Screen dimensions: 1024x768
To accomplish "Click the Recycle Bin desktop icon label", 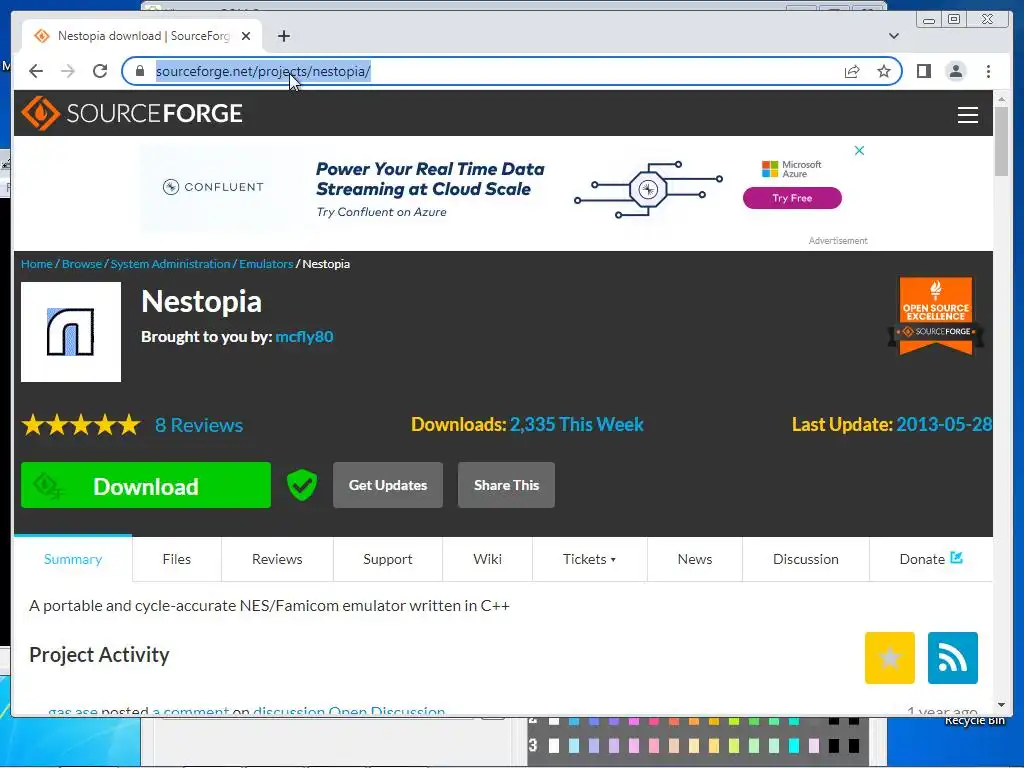I will click(x=974, y=720).
